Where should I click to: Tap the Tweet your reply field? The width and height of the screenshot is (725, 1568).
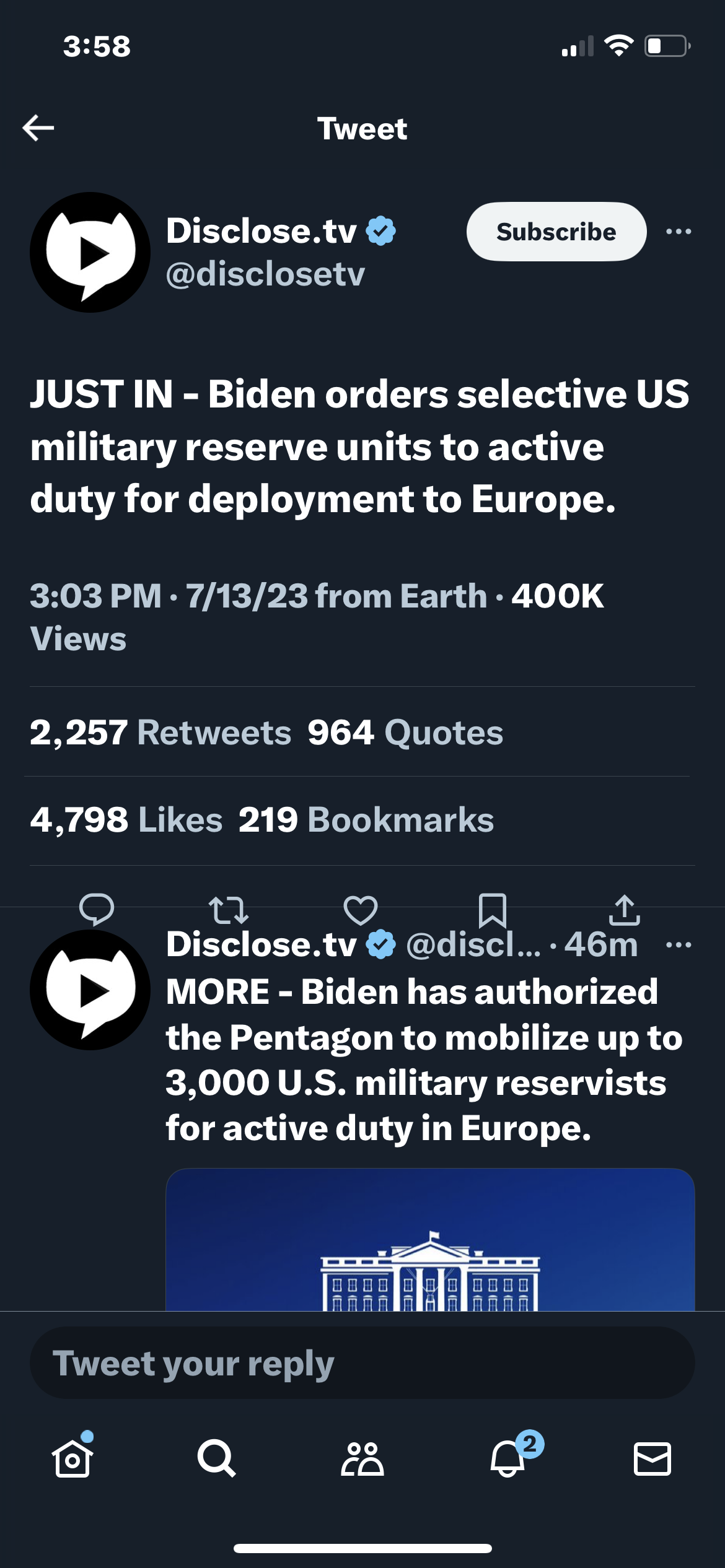[x=362, y=1363]
